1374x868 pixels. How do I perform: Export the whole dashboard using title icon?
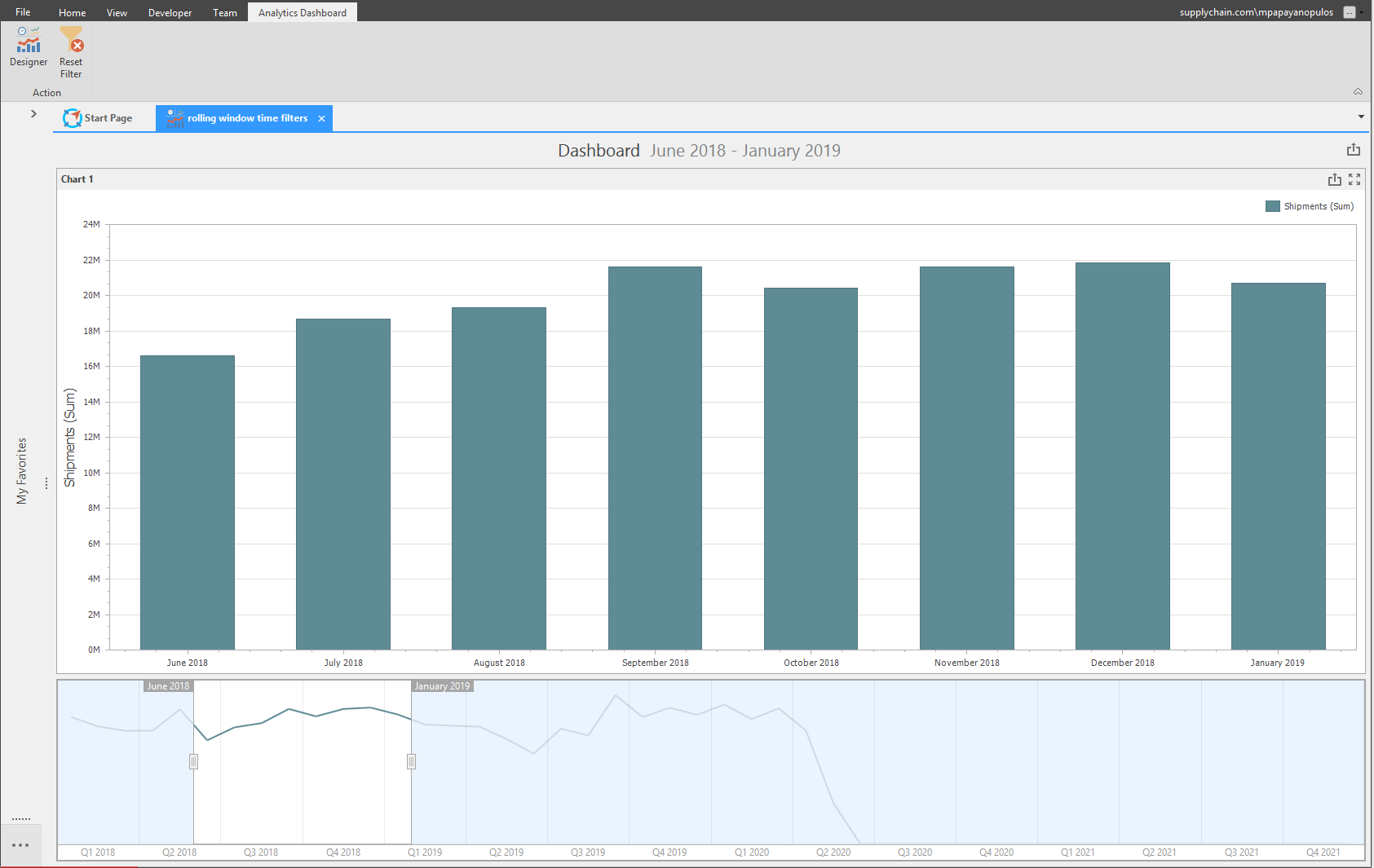pyautogui.click(x=1354, y=150)
